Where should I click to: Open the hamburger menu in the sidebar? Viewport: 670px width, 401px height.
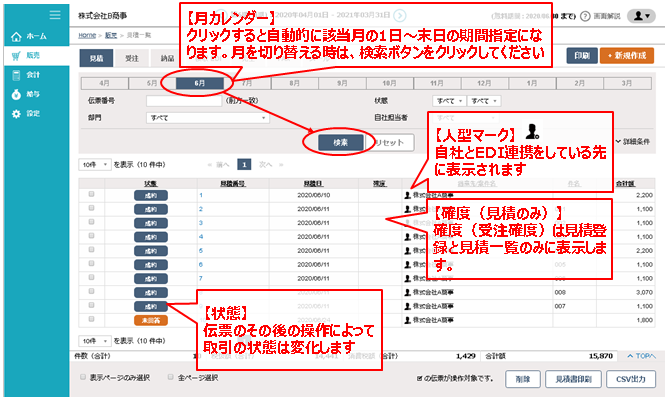tap(55, 15)
